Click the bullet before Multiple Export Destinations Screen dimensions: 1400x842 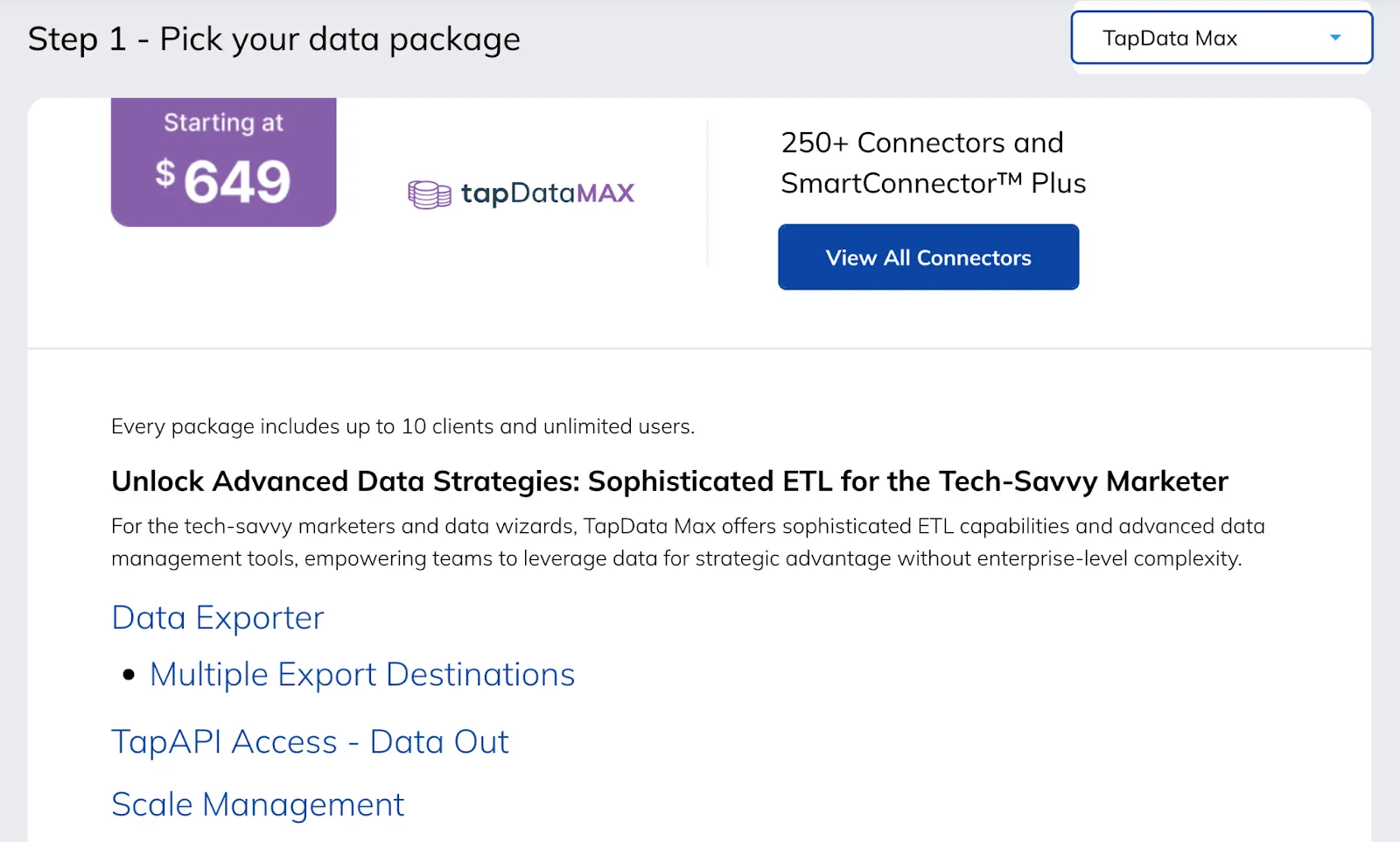pos(129,675)
